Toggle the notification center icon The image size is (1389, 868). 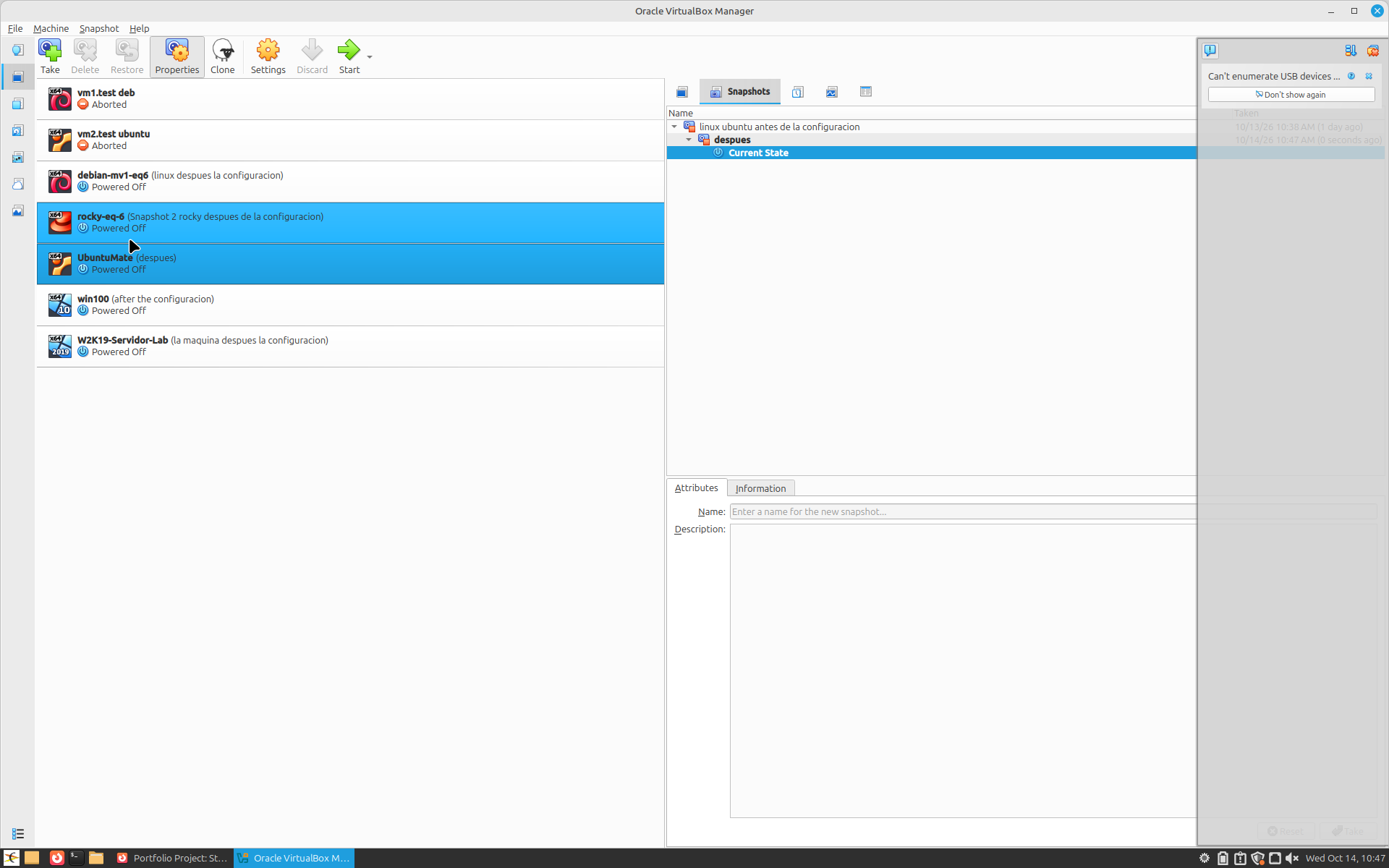1210,51
